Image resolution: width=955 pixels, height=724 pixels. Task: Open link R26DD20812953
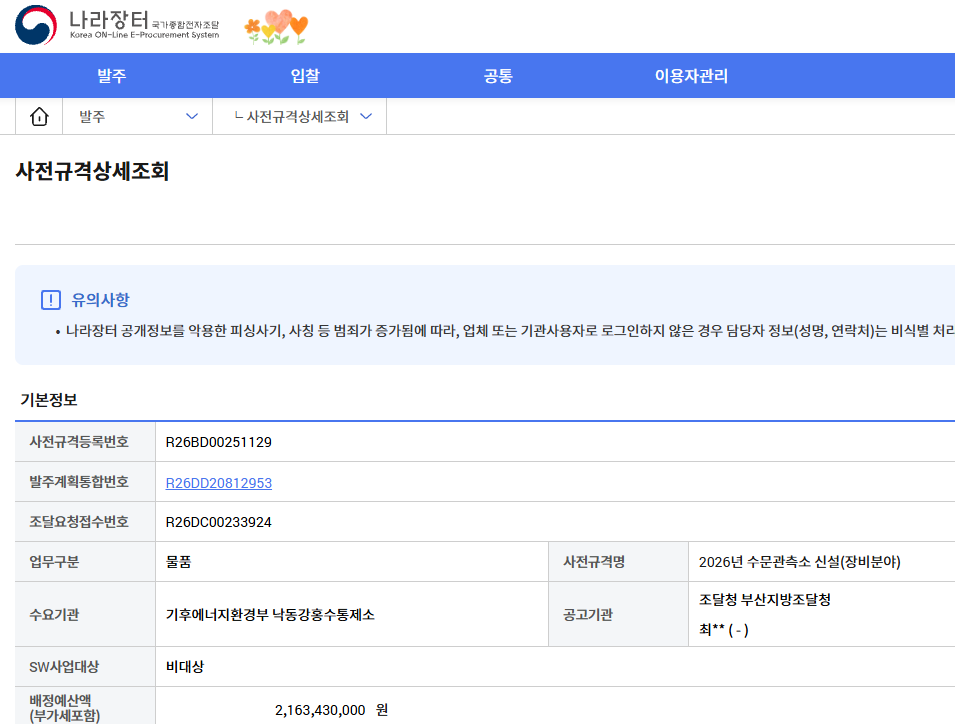(x=219, y=483)
